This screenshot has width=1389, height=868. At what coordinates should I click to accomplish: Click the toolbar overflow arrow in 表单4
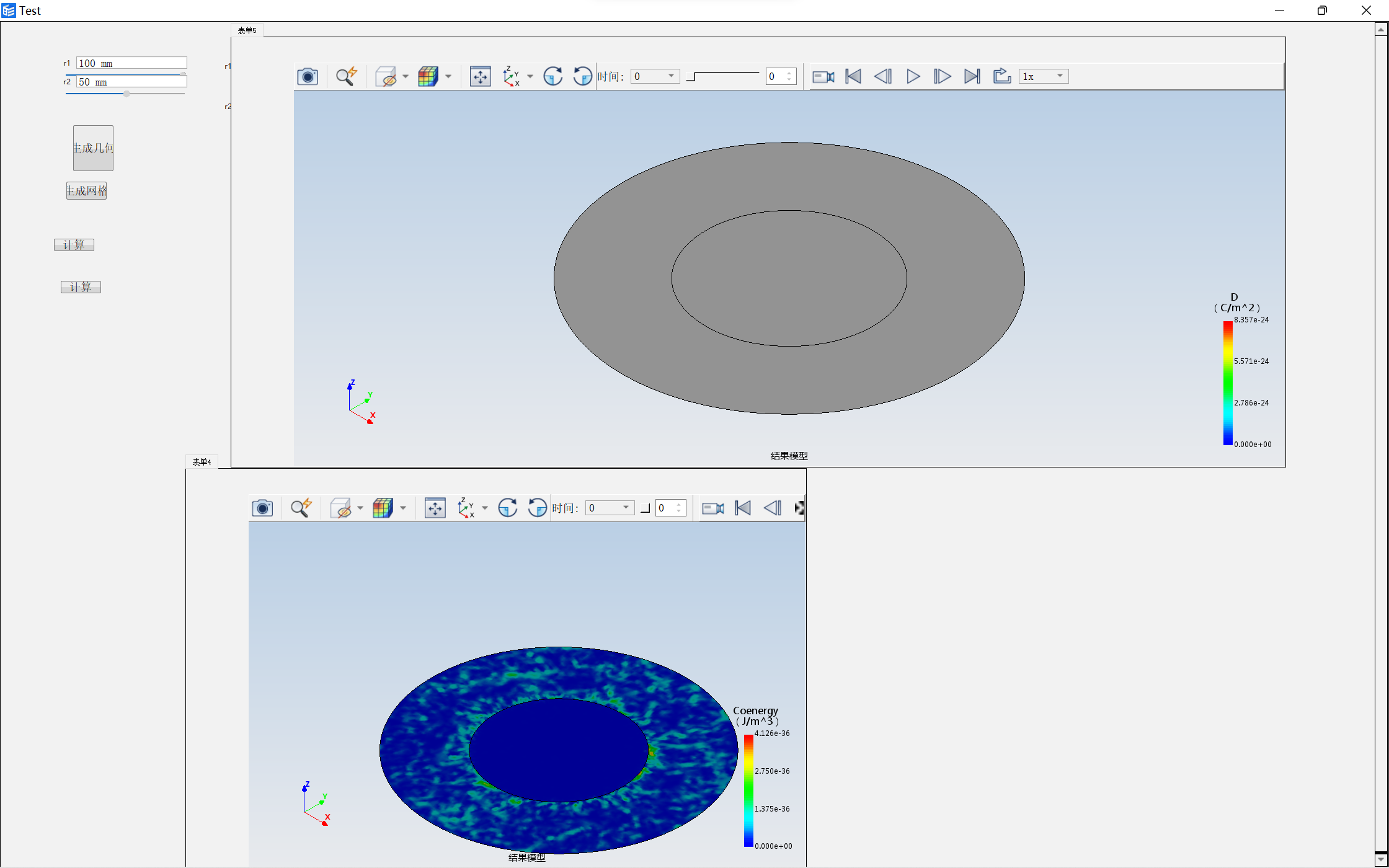pos(799,508)
